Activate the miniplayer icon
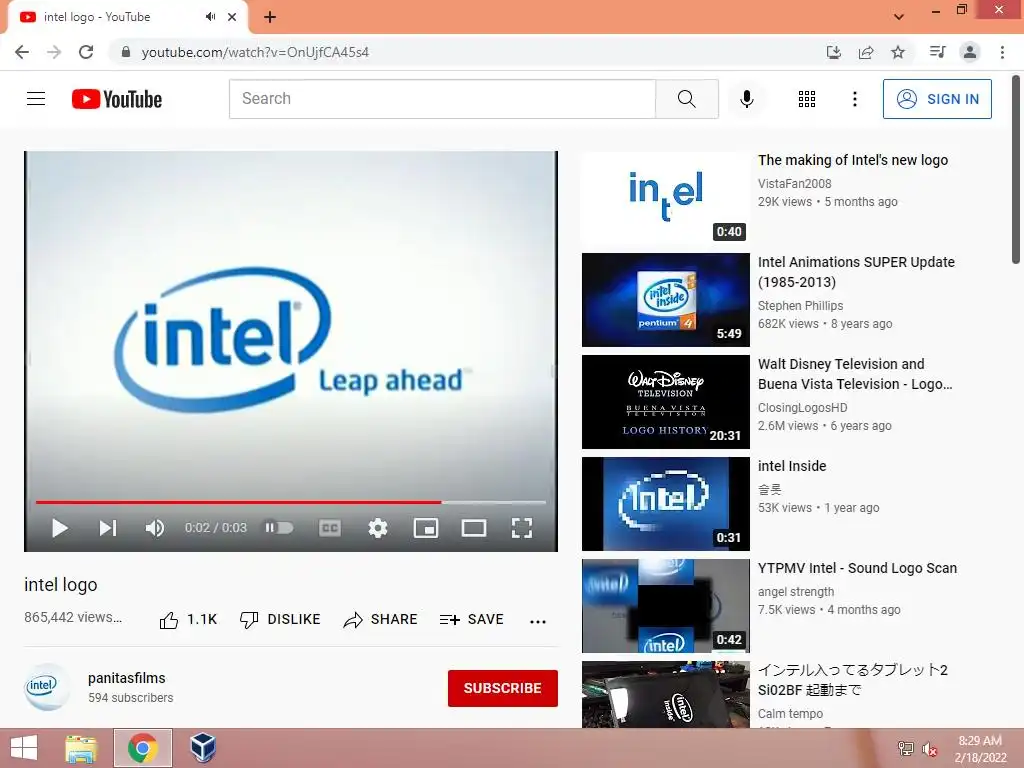The width and height of the screenshot is (1024, 768). (426, 528)
